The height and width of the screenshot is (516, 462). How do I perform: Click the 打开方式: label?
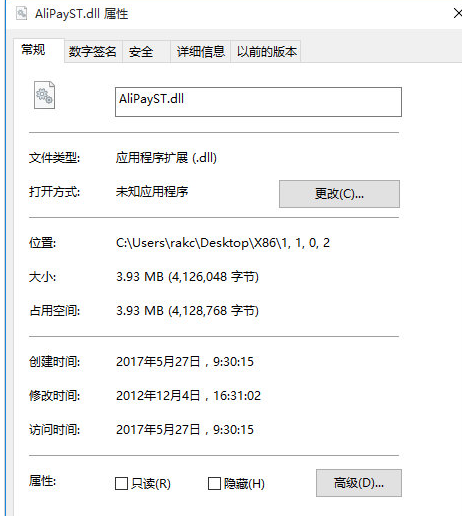(54, 192)
